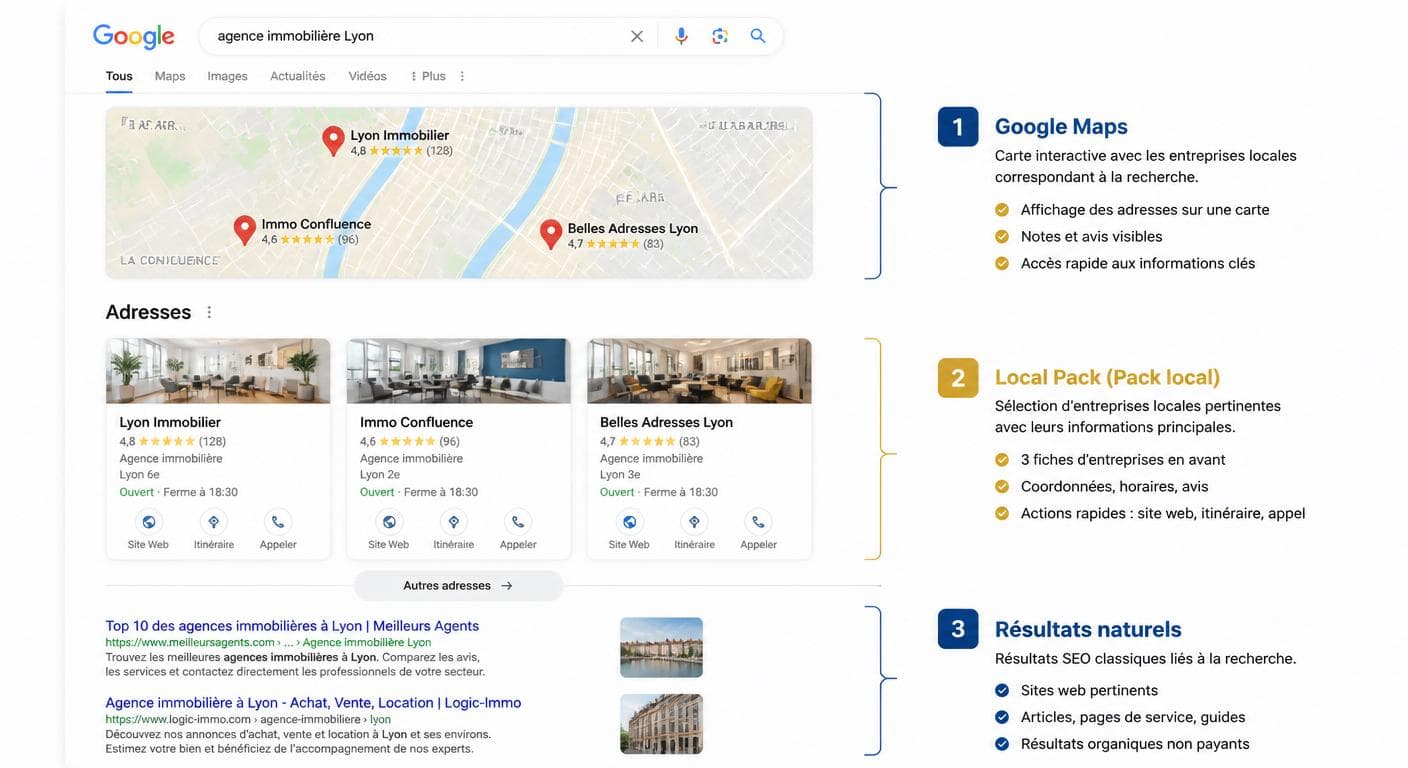Open the Logic-Immo Agence immobilière à Lyon result
1408x768 pixels.
click(313, 703)
